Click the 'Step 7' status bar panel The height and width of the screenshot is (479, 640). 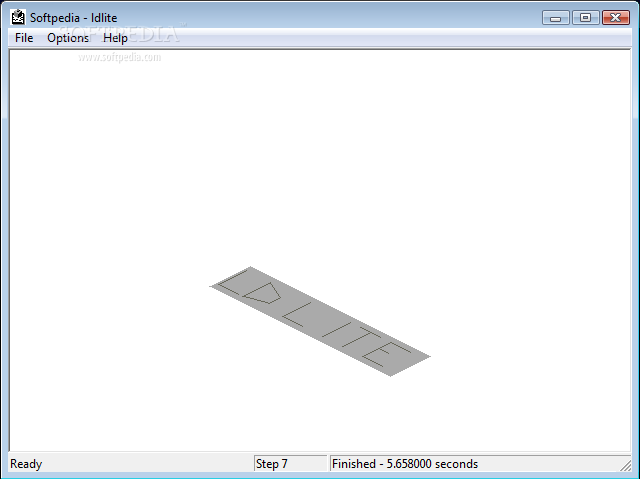290,464
